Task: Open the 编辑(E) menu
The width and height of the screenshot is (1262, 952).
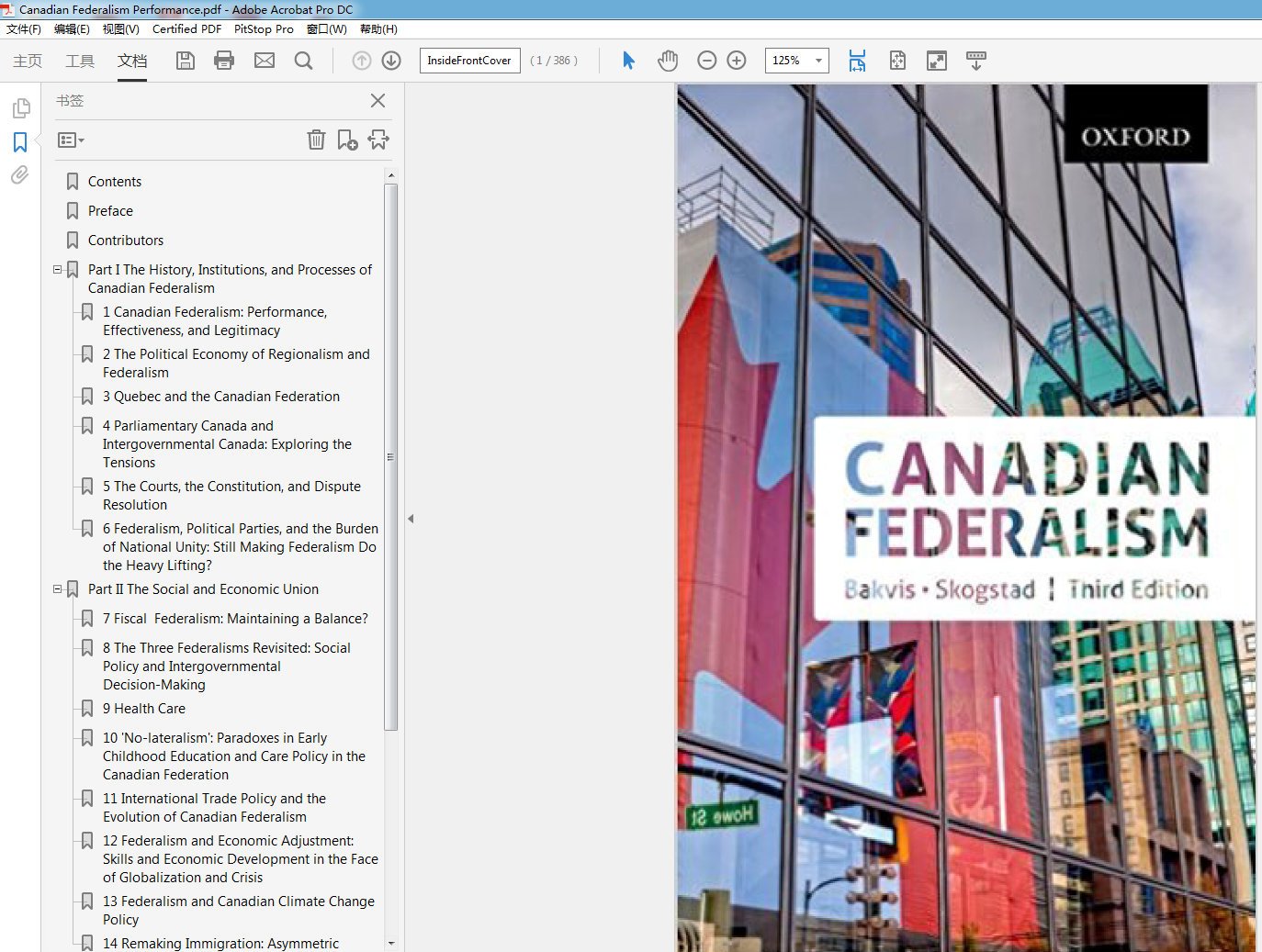Action: coord(72,29)
